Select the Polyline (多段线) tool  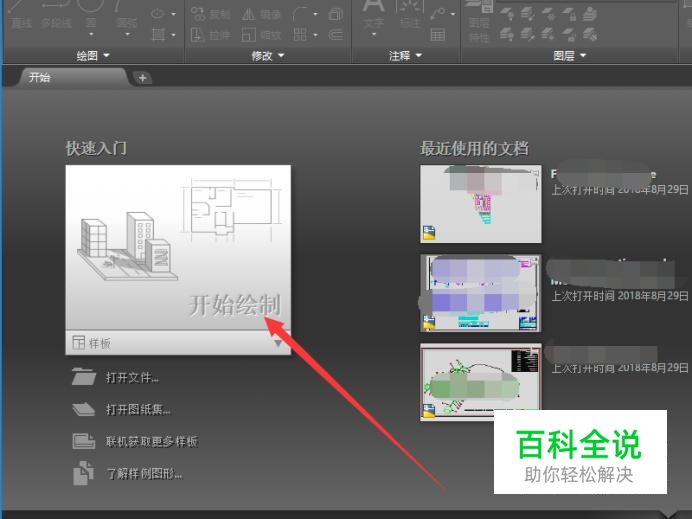click(x=56, y=15)
